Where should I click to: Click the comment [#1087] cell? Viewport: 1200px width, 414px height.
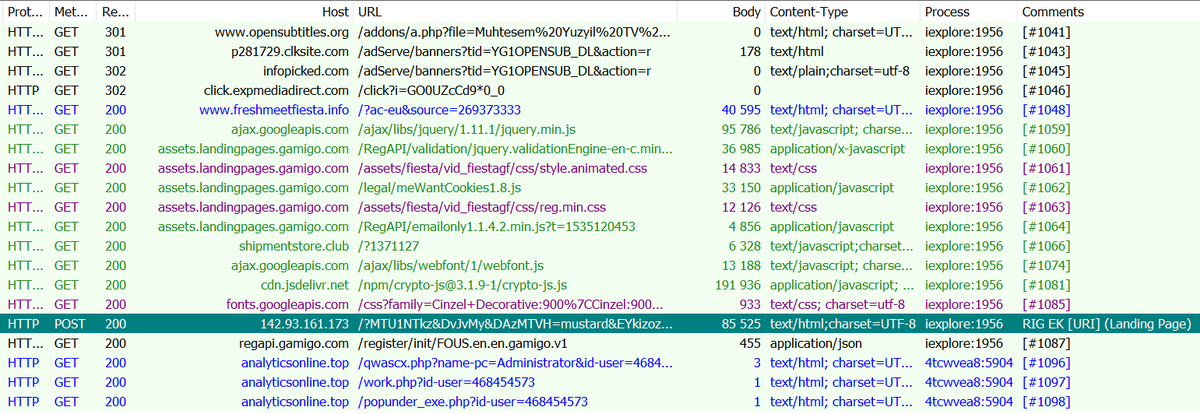coord(1046,344)
